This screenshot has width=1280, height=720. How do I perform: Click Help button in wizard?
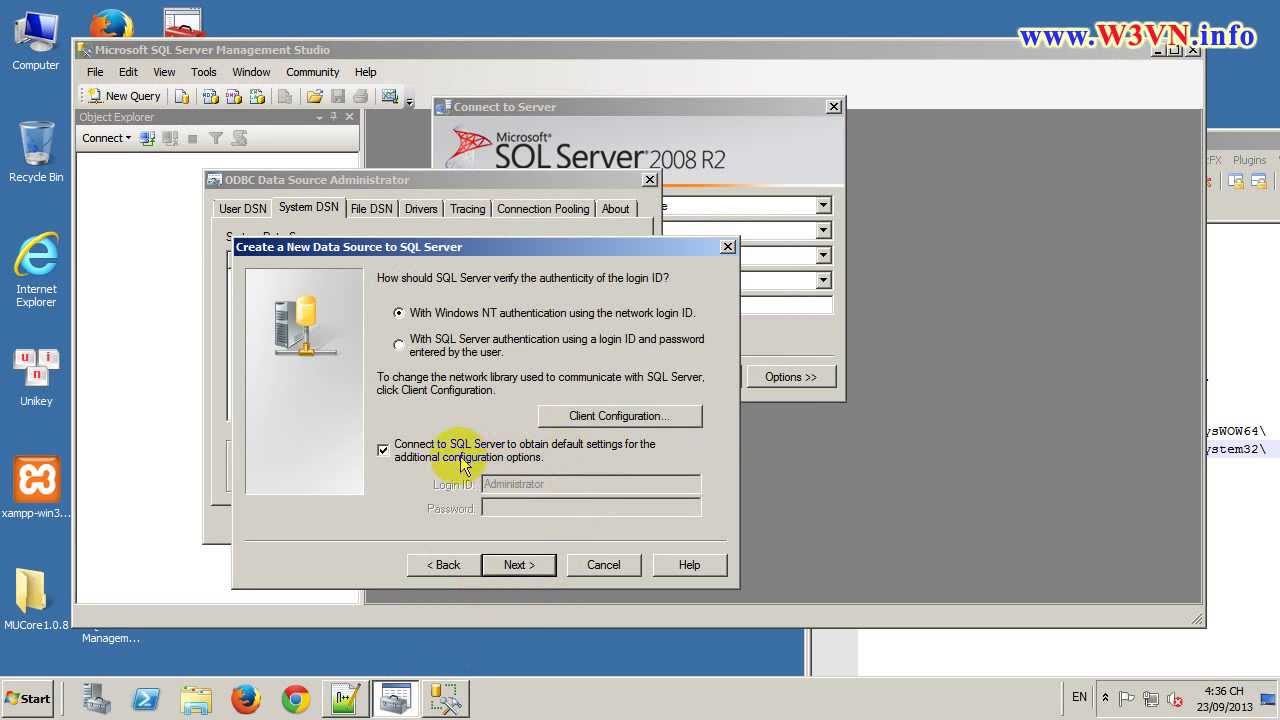click(689, 565)
